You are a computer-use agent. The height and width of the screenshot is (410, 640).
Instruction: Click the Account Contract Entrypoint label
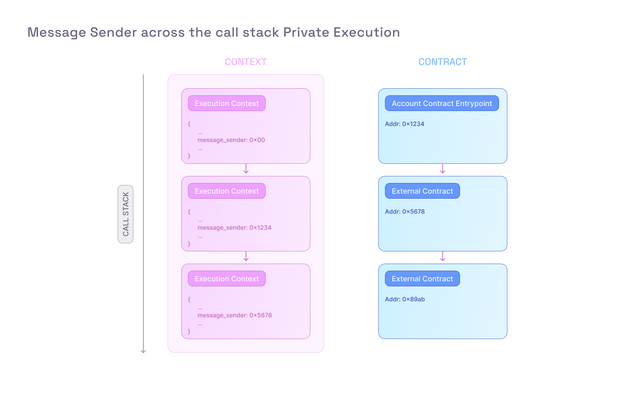click(x=442, y=103)
